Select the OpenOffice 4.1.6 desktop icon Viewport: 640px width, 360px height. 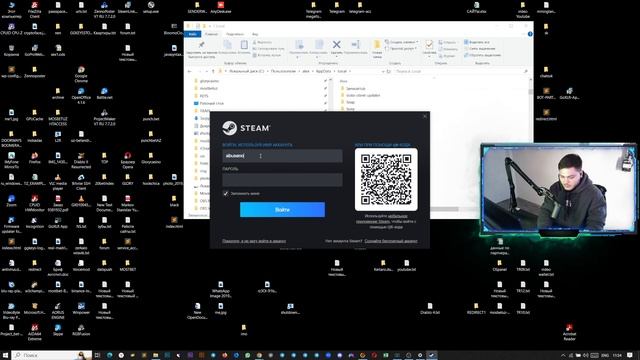pyautogui.click(x=81, y=96)
